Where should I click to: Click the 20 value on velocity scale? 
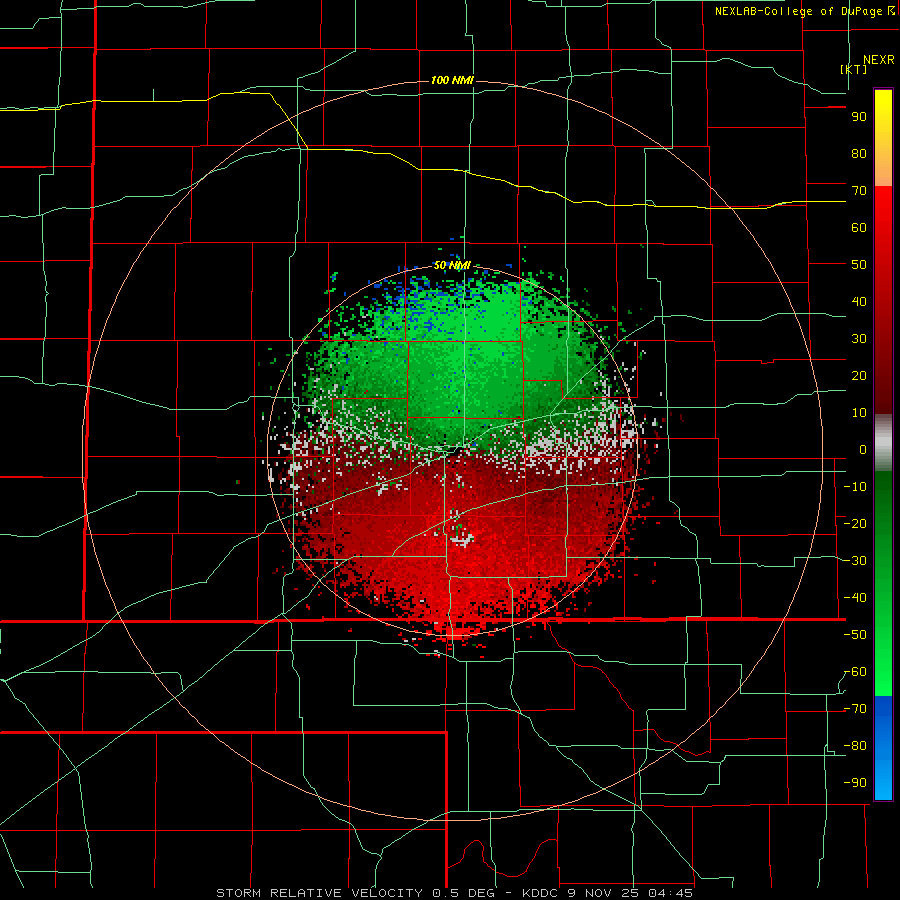tap(859, 375)
